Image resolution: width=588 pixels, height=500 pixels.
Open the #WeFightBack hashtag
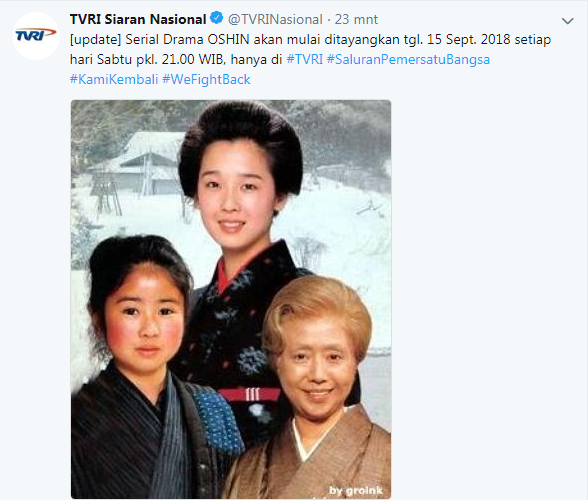tap(206, 79)
